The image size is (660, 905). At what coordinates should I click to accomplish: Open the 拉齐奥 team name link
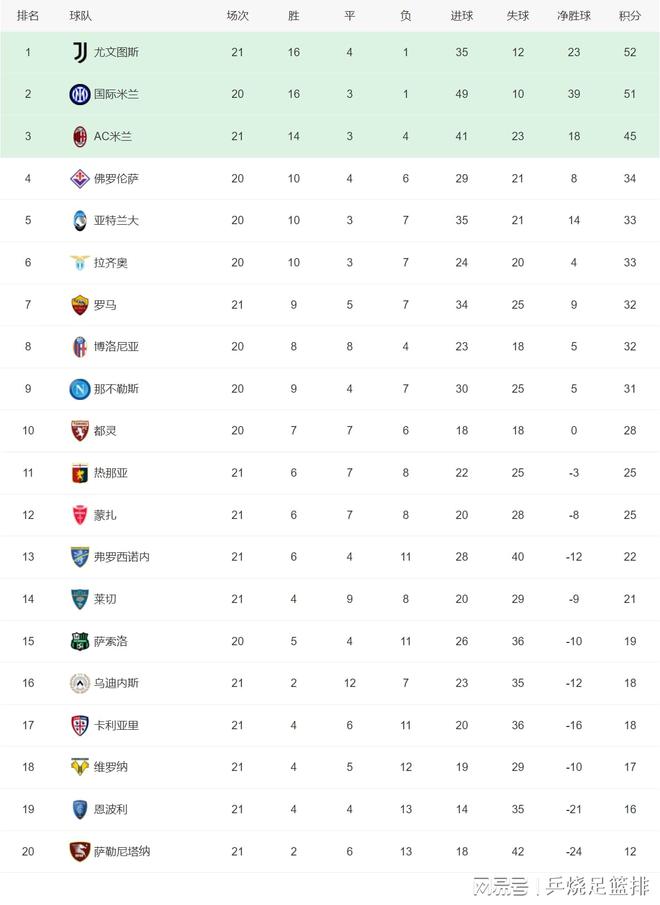click(110, 263)
